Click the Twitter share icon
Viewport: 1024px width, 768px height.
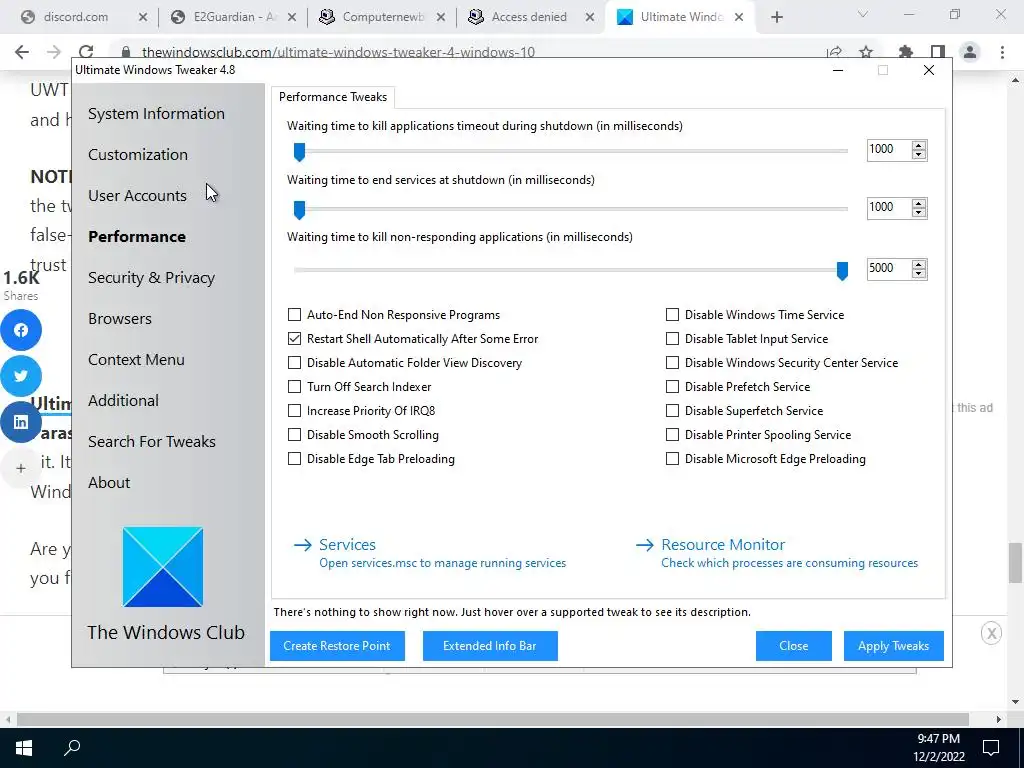click(21, 376)
